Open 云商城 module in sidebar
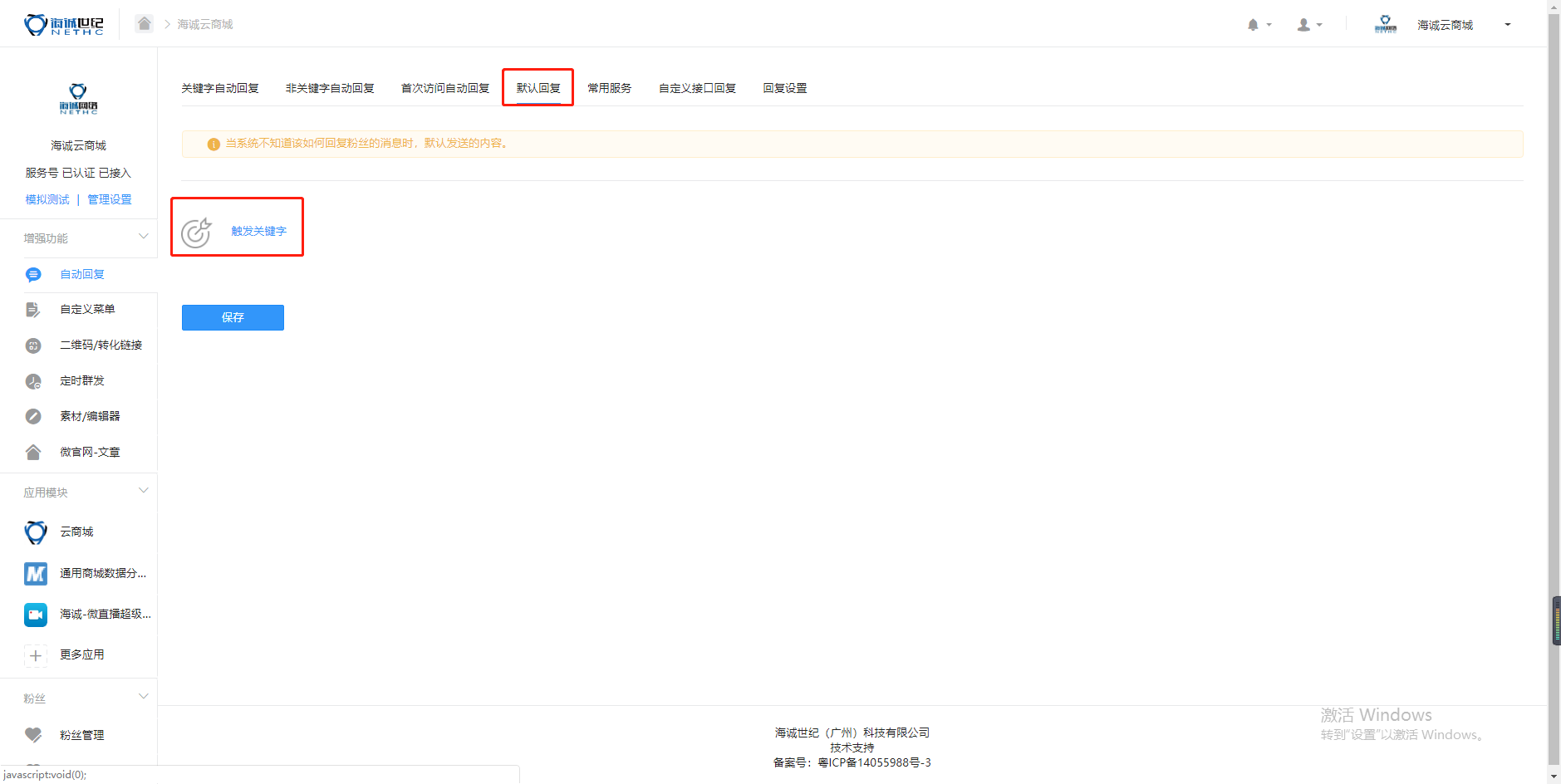 click(x=76, y=532)
